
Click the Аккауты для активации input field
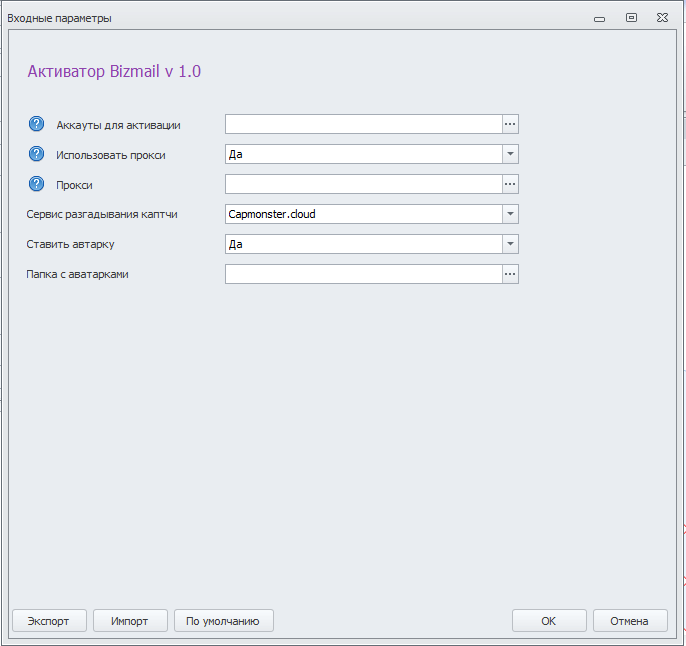(364, 124)
